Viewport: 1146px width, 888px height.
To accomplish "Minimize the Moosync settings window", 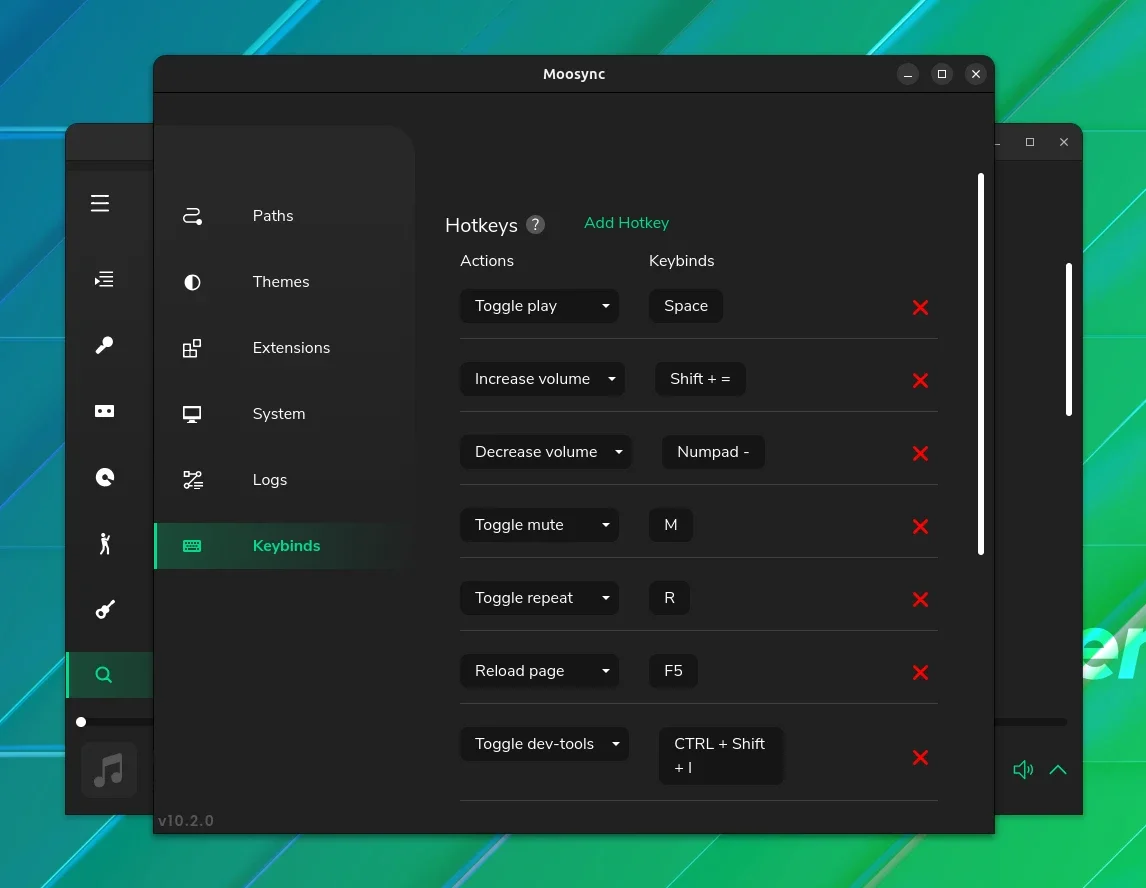I will (x=908, y=75).
